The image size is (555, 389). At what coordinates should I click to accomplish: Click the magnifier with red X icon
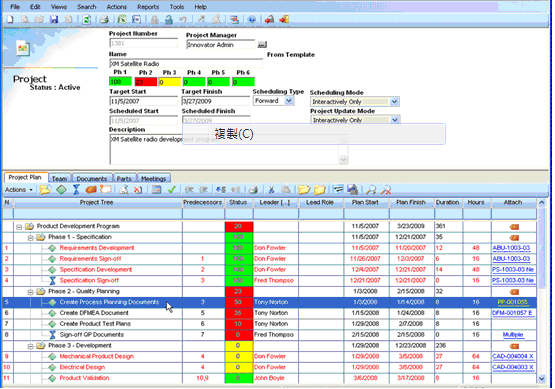pyautogui.click(x=386, y=190)
